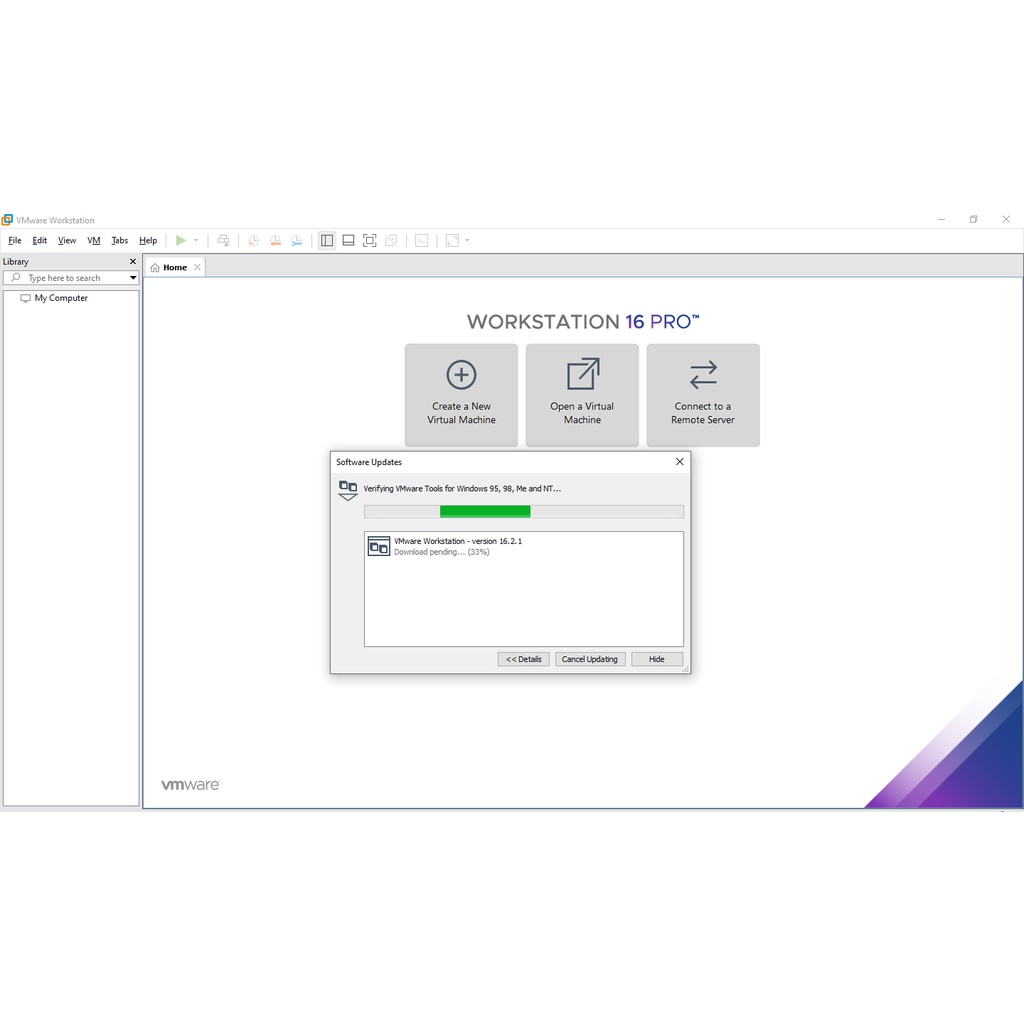Click the vmware logo at bottom left
This screenshot has width=1024, height=1024.
click(x=190, y=784)
